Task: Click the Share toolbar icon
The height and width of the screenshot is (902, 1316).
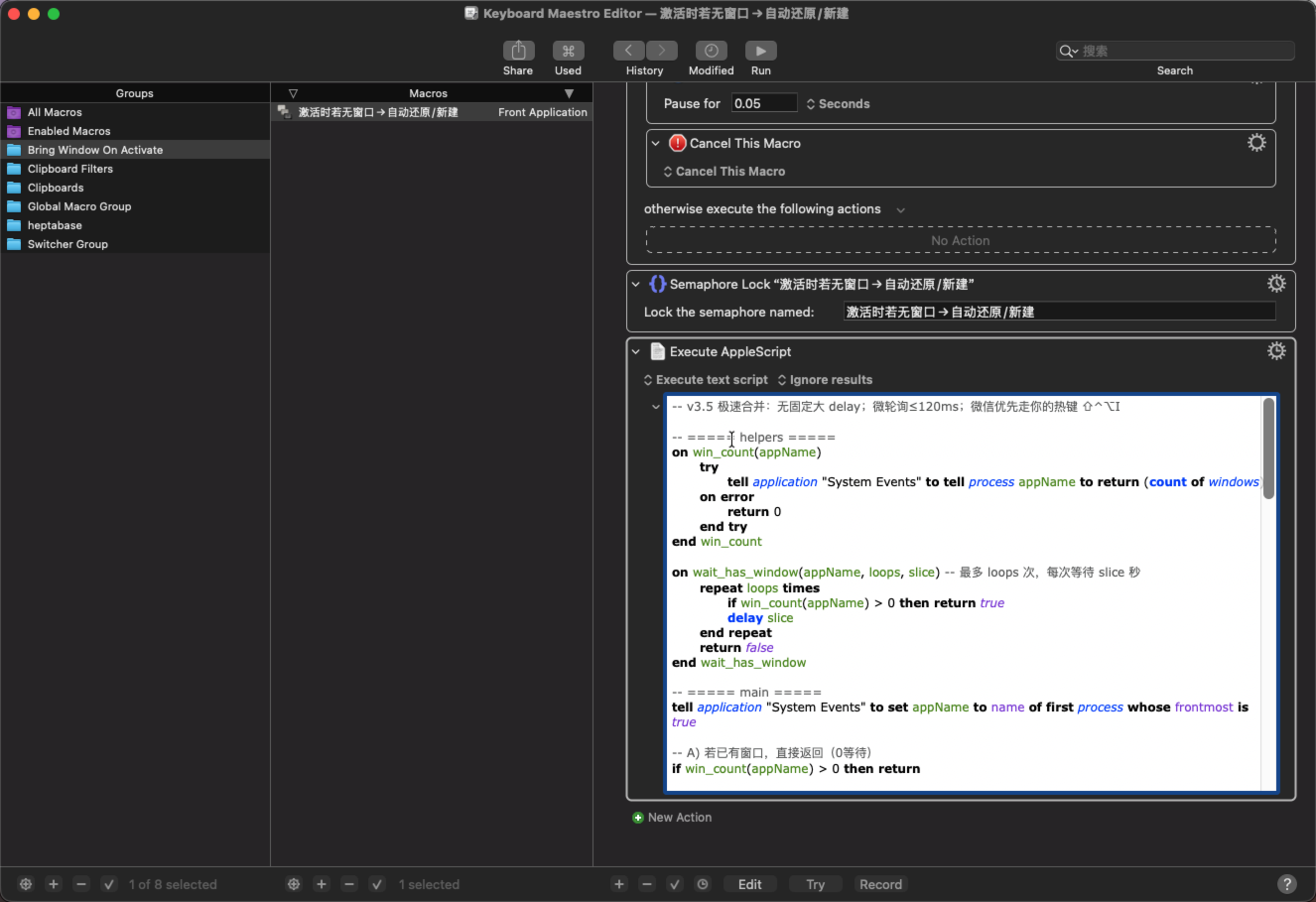Action: click(518, 51)
